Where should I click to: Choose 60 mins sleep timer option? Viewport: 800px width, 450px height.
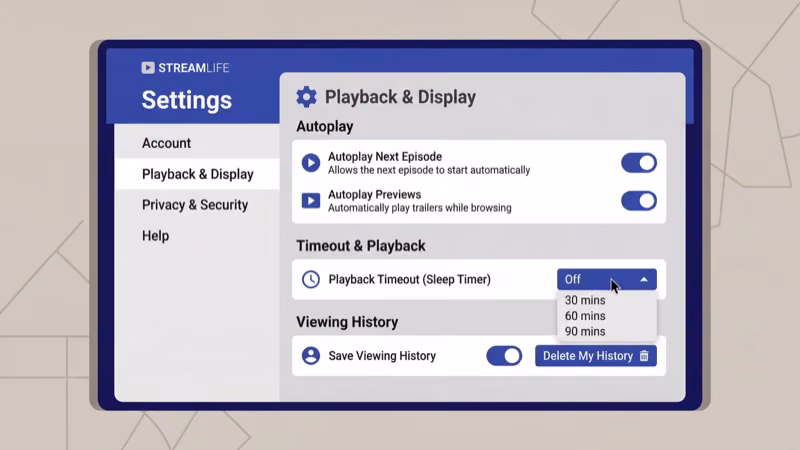tap(585, 316)
